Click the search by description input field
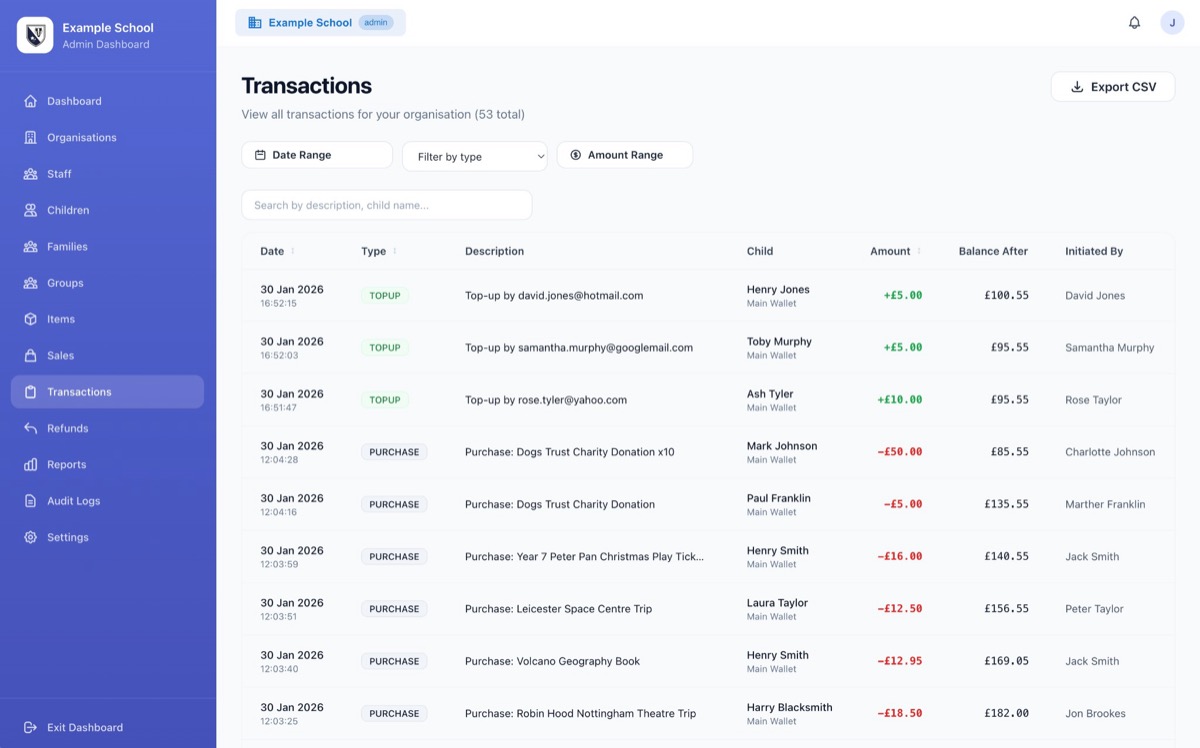1200x748 pixels. tap(386, 204)
